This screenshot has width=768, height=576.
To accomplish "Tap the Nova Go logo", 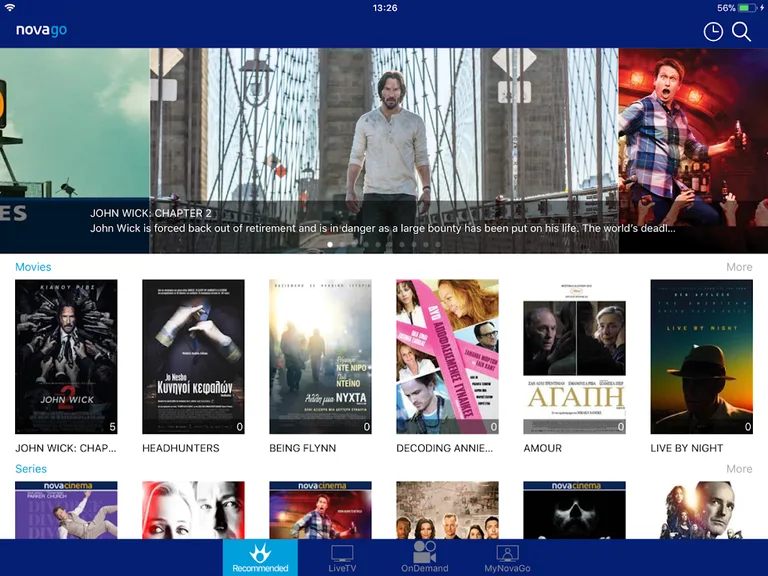I will [x=41, y=31].
